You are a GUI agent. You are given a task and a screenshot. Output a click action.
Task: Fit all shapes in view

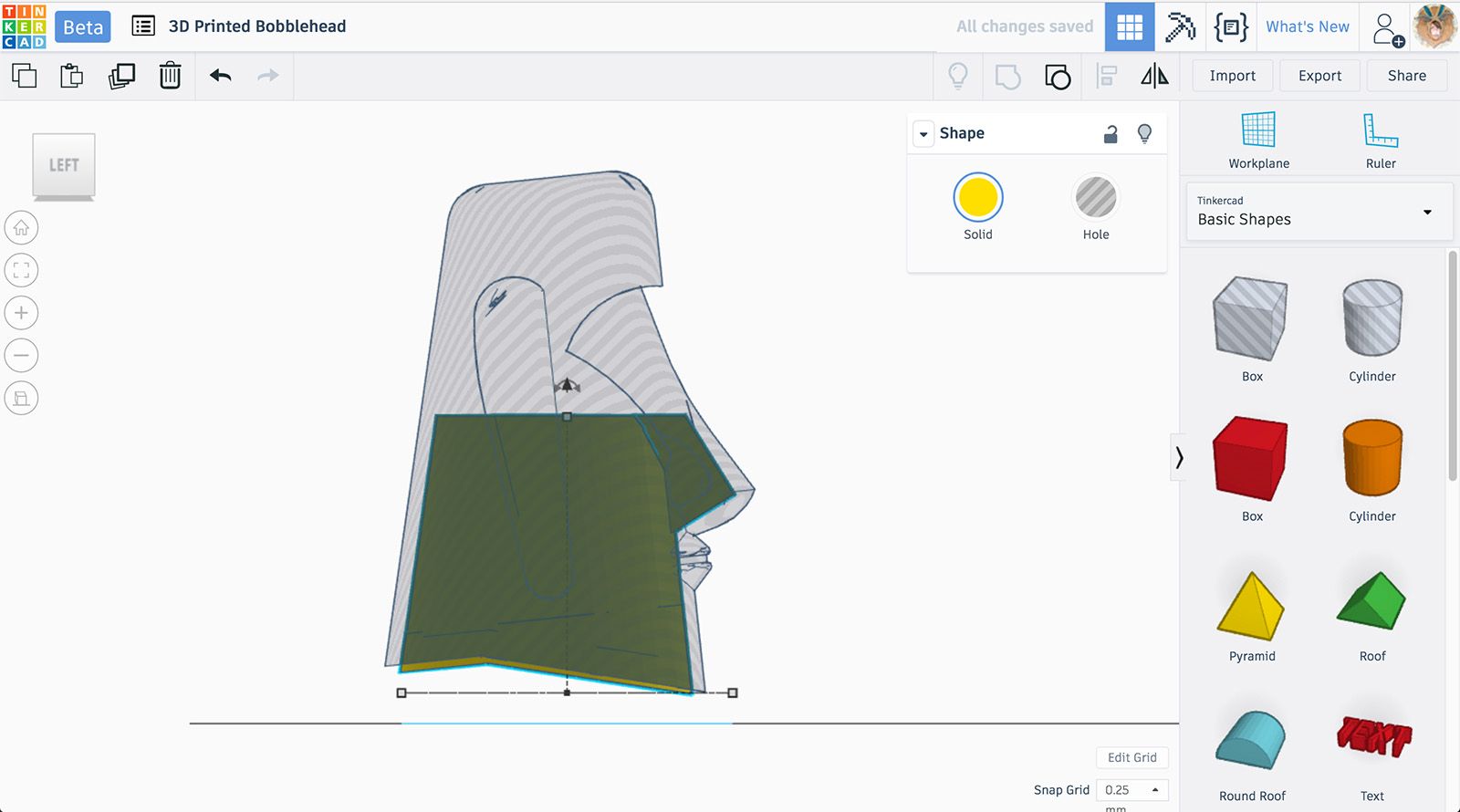point(22,270)
